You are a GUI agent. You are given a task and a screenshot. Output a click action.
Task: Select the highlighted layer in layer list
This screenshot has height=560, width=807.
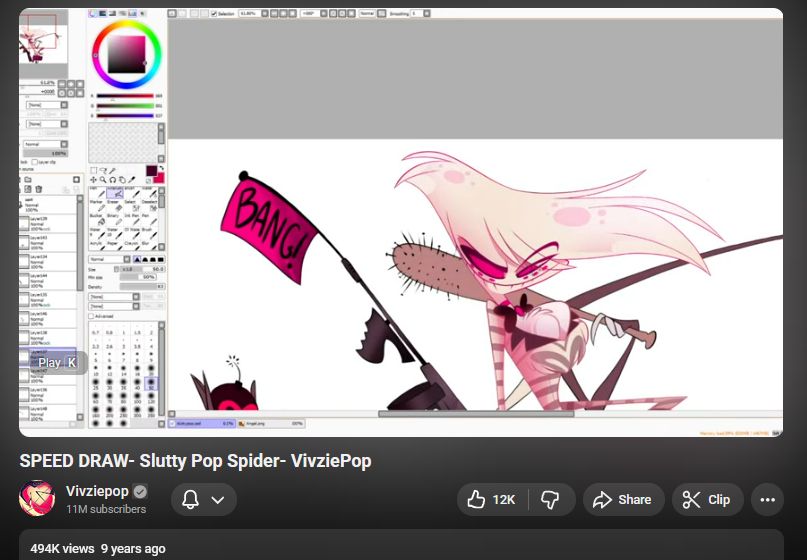tap(47, 356)
